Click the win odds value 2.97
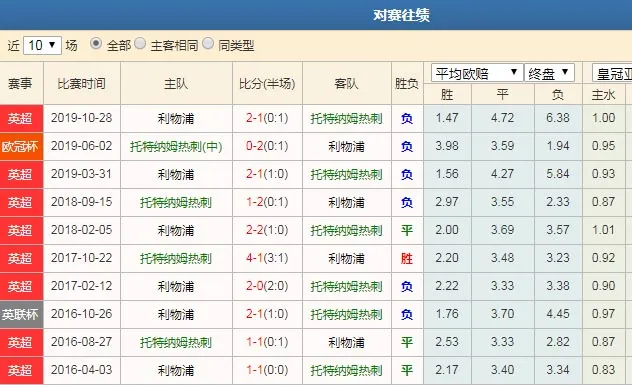Image resolution: width=632 pixels, height=387 pixels. tap(447, 202)
